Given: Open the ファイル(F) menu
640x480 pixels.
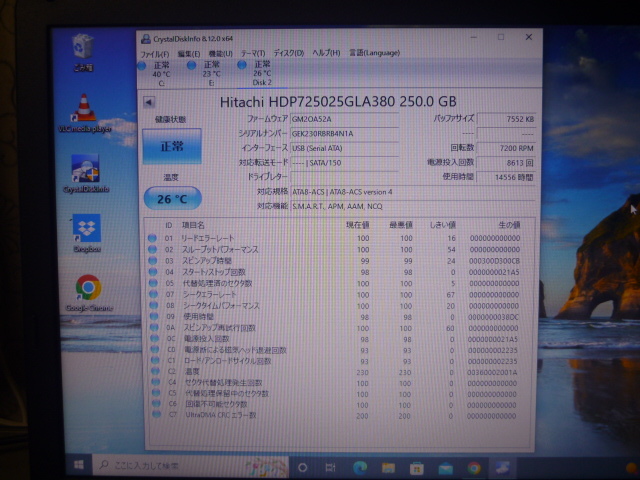Looking at the screenshot, I should [x=155, y=54].
